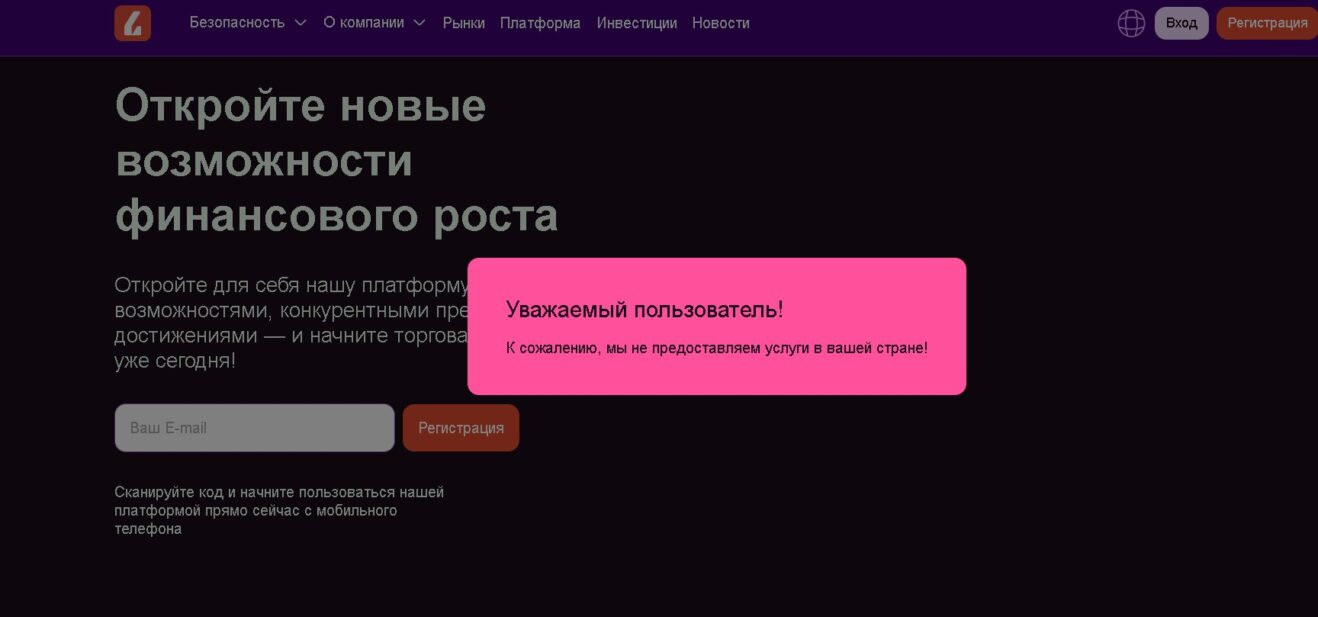The width and height of the screenshot is (1318, 617).
Task: Click Регистрация button beside the email field
Action: point(461,428)
